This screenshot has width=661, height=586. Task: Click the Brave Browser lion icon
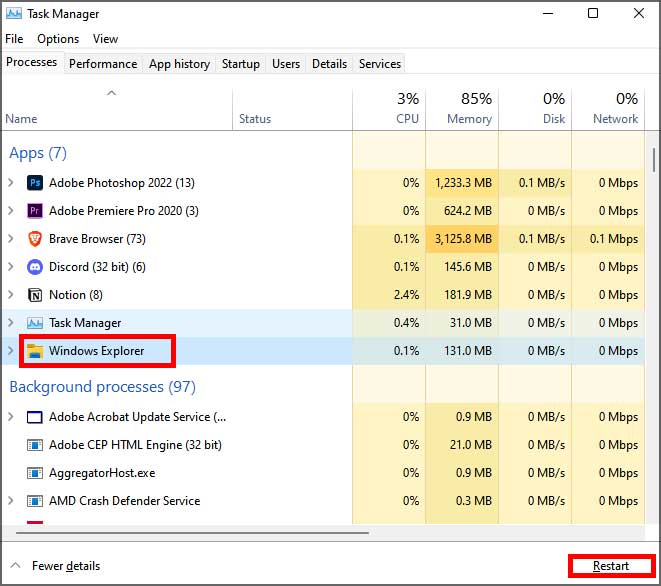(35, 239)
